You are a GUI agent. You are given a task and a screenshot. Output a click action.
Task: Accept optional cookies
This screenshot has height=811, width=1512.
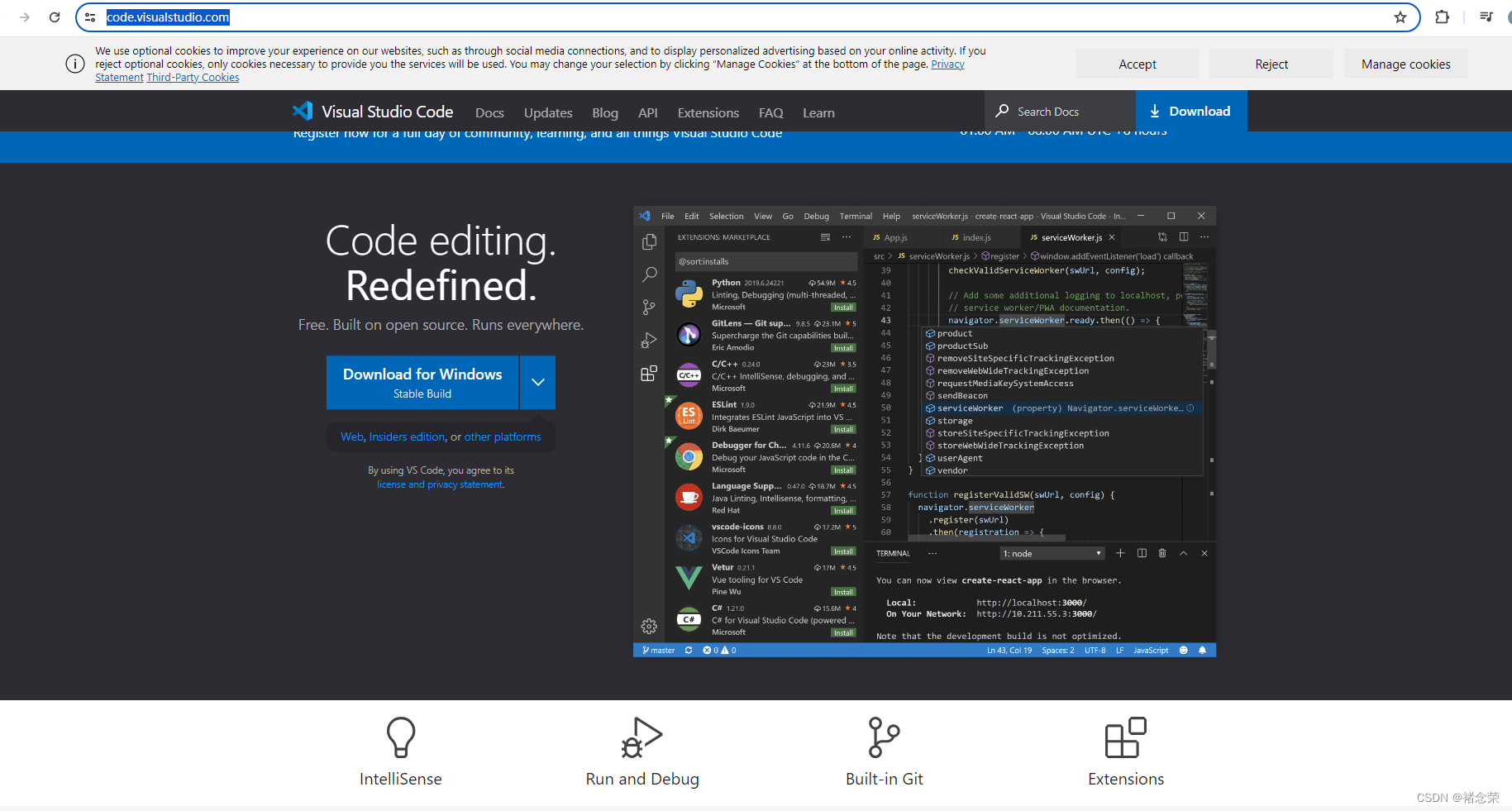[x=1138, y=64]
